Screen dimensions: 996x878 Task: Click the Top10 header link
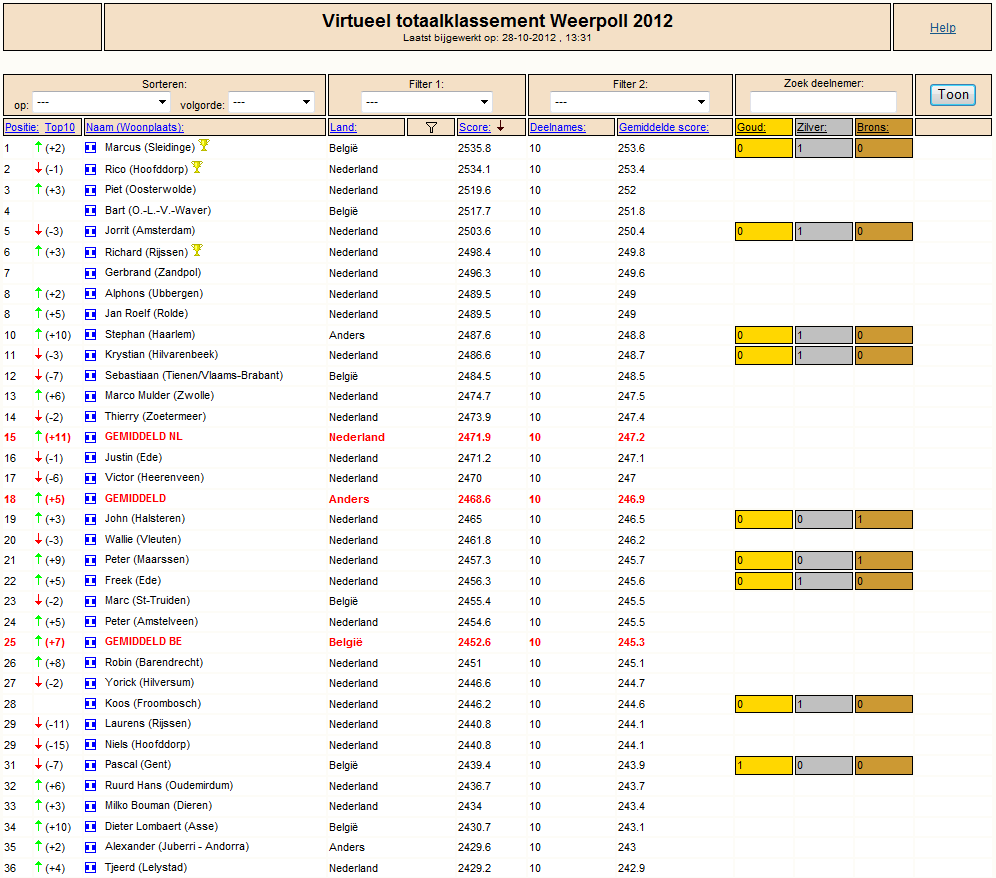(60, 127)
